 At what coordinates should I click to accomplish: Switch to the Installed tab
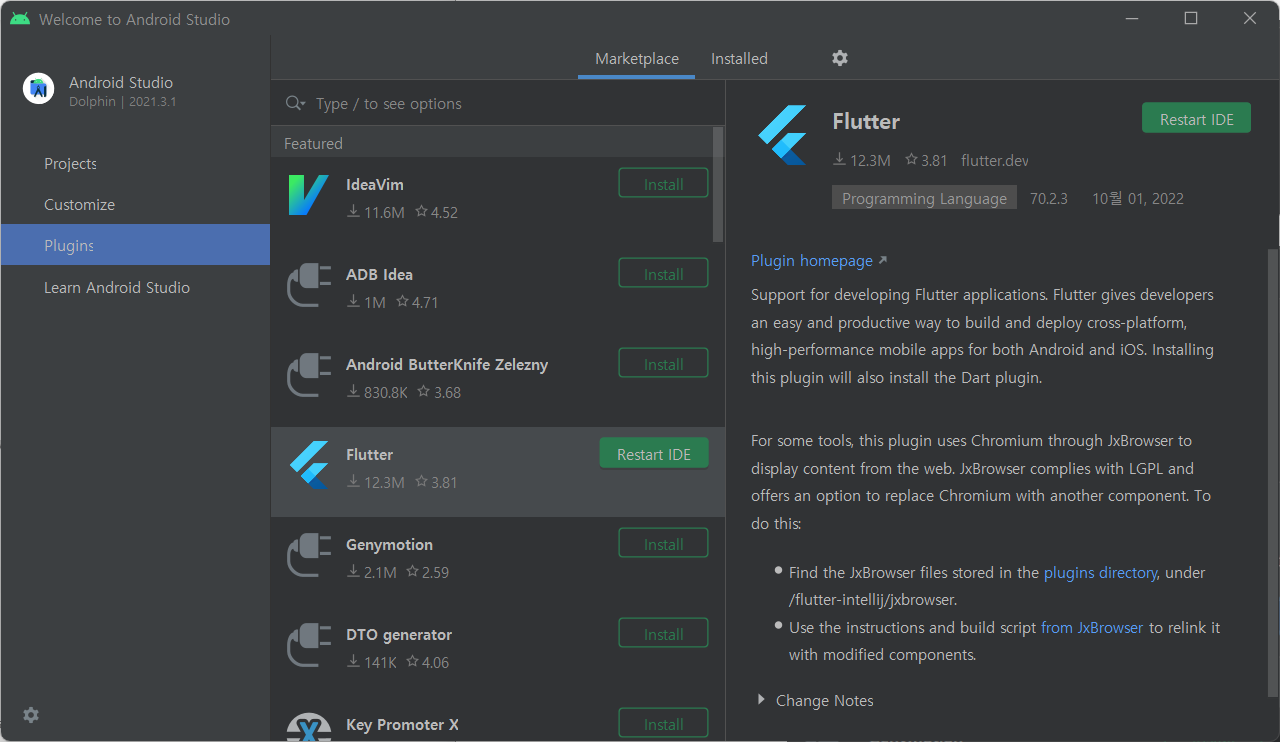tap(739, 59)
